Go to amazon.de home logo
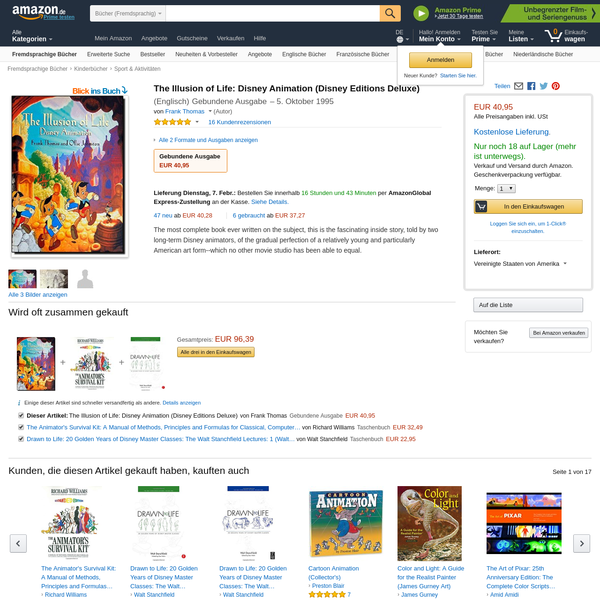Viewport: 600px width, 600px height. [39, 12]
